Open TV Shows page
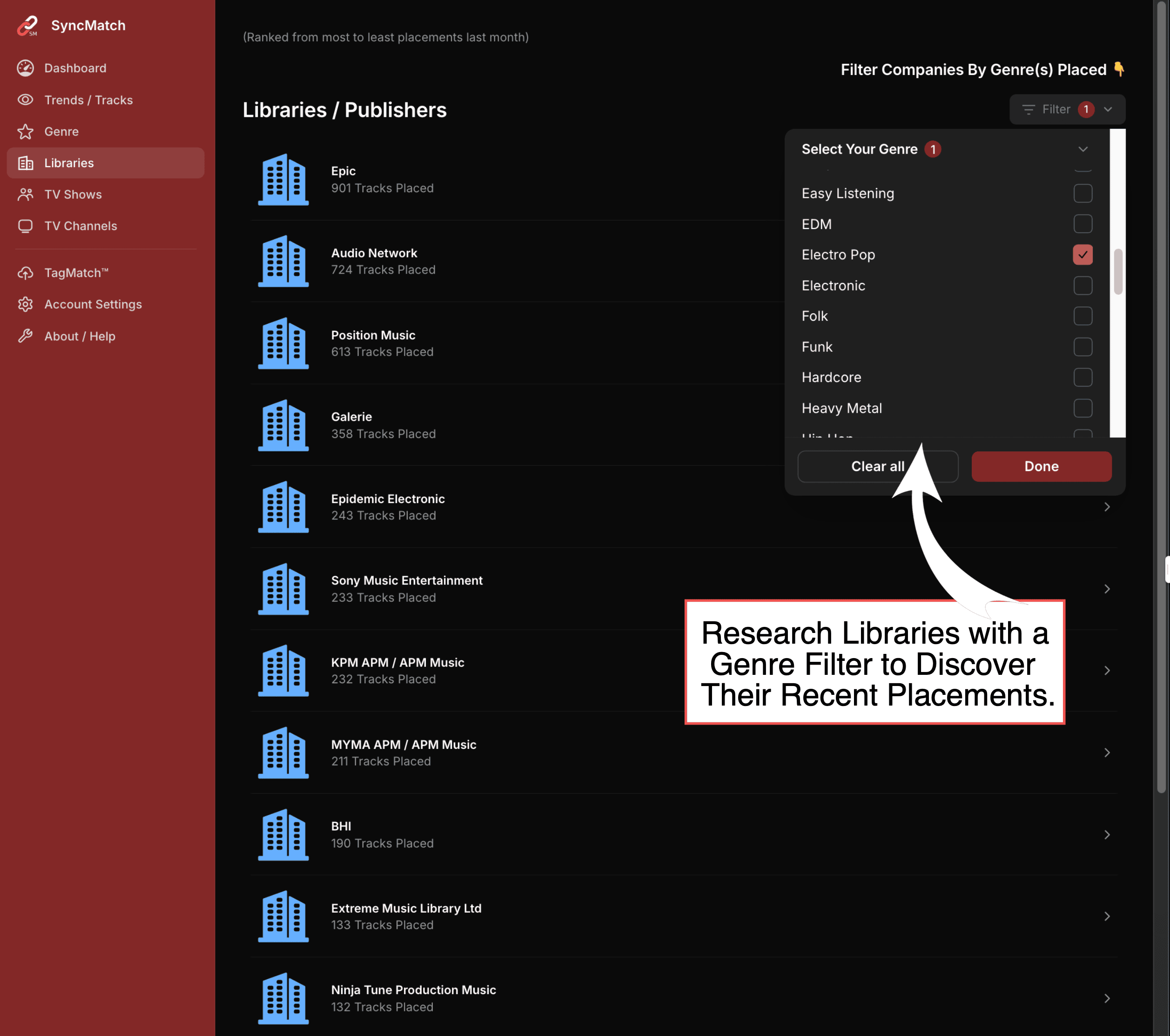This screenshot has width=1170, height=1036. (105, 195)
